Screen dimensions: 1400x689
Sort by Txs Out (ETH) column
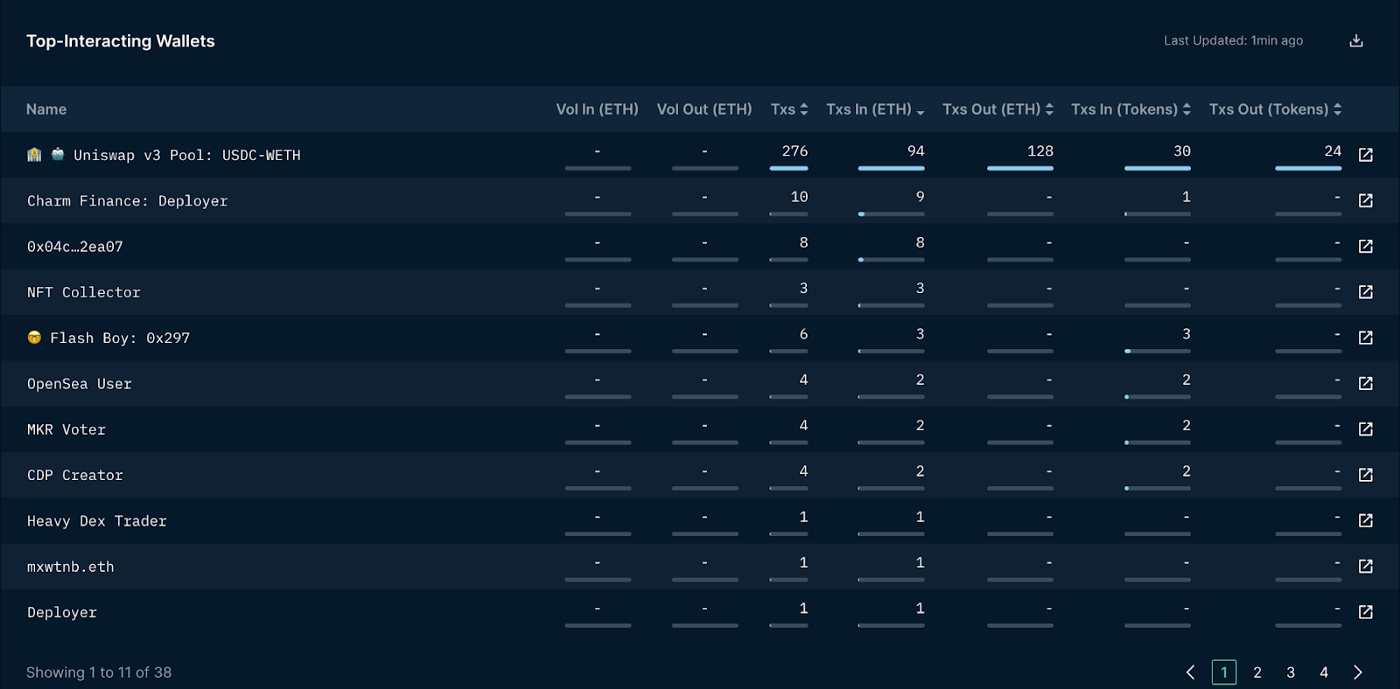[998, 109]
